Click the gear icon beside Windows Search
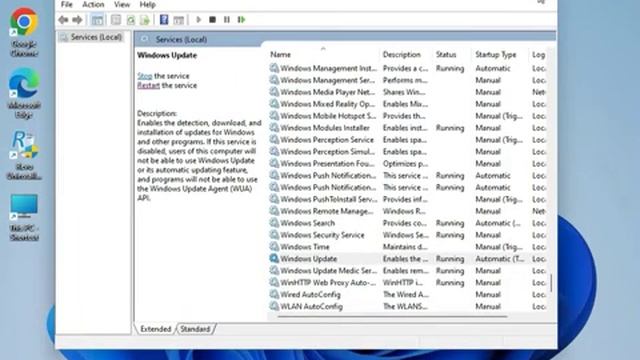640x360 pixels. coord(274,223)
